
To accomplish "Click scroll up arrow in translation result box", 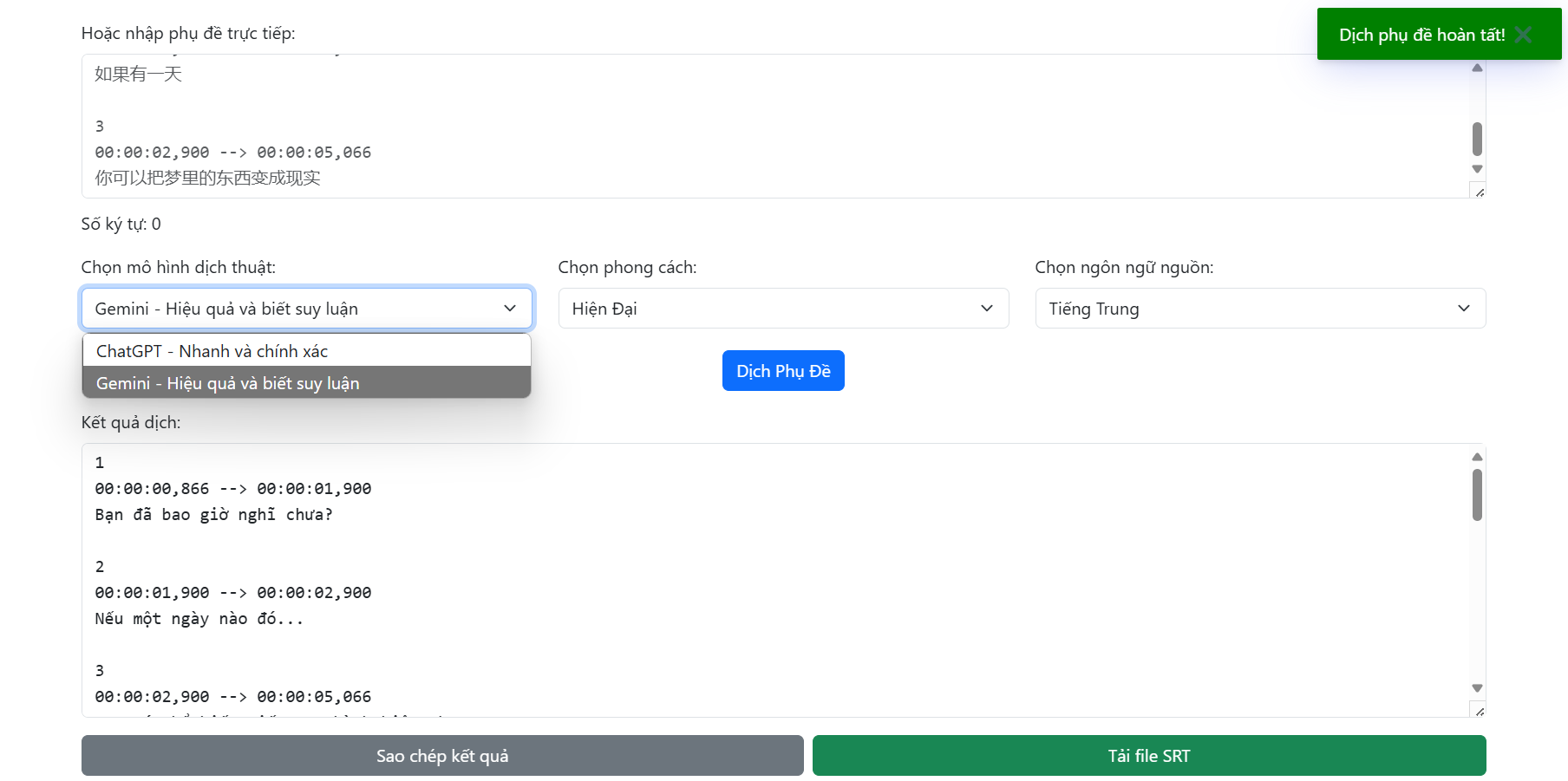I will point(1477,457).
